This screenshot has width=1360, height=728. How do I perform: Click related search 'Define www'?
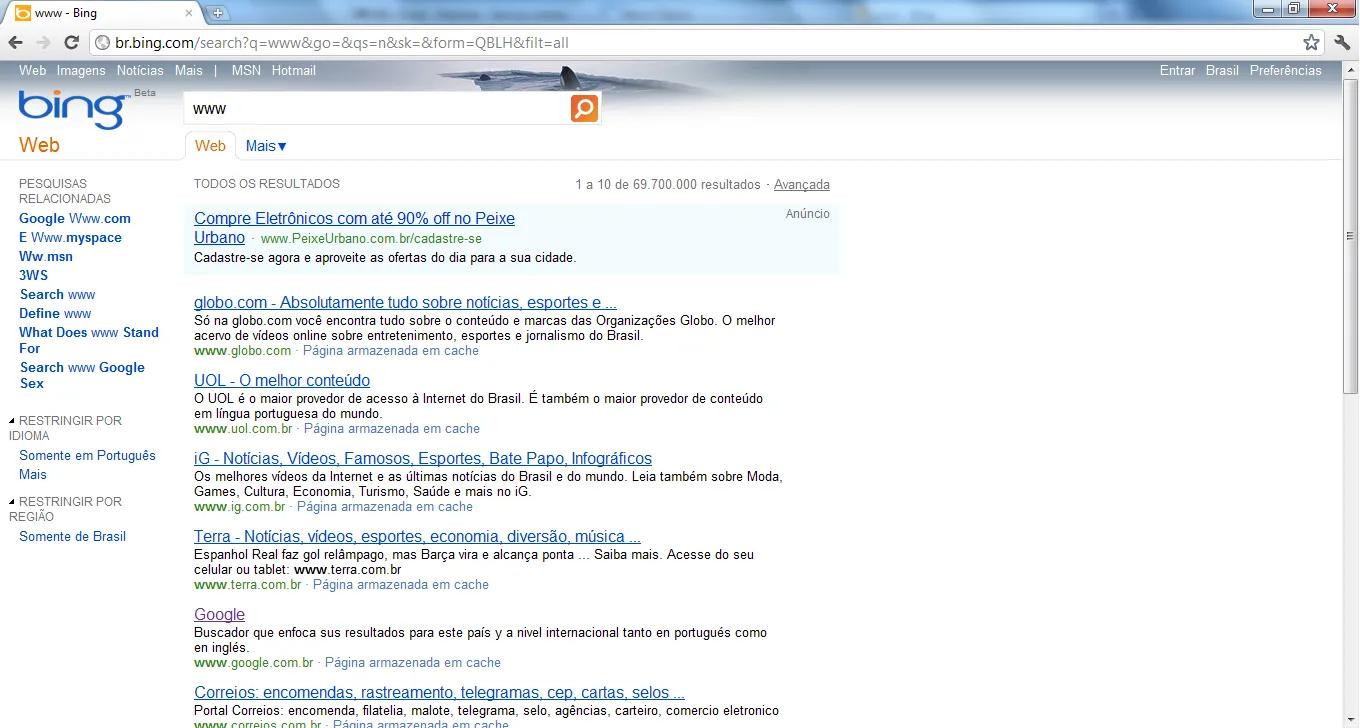[x=55, y=314]
